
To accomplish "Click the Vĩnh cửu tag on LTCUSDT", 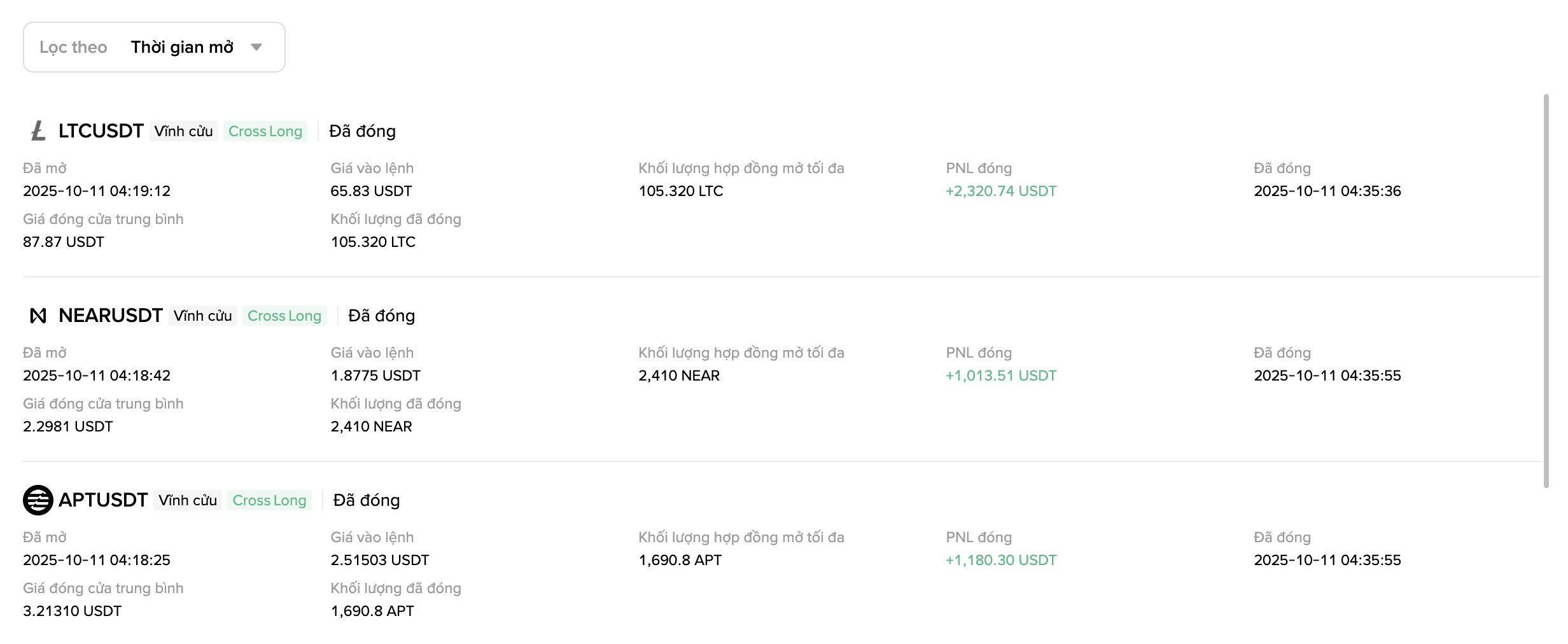I will pos(183,131).
